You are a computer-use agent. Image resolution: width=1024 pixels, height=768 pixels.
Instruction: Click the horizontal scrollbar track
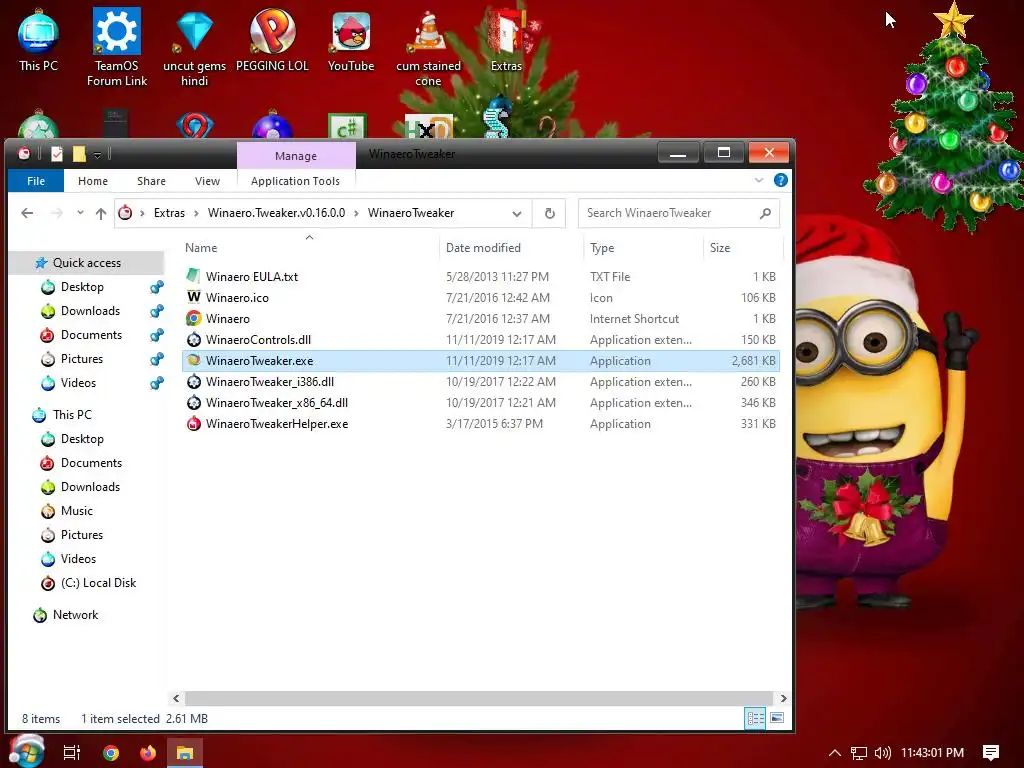(479, 698)
